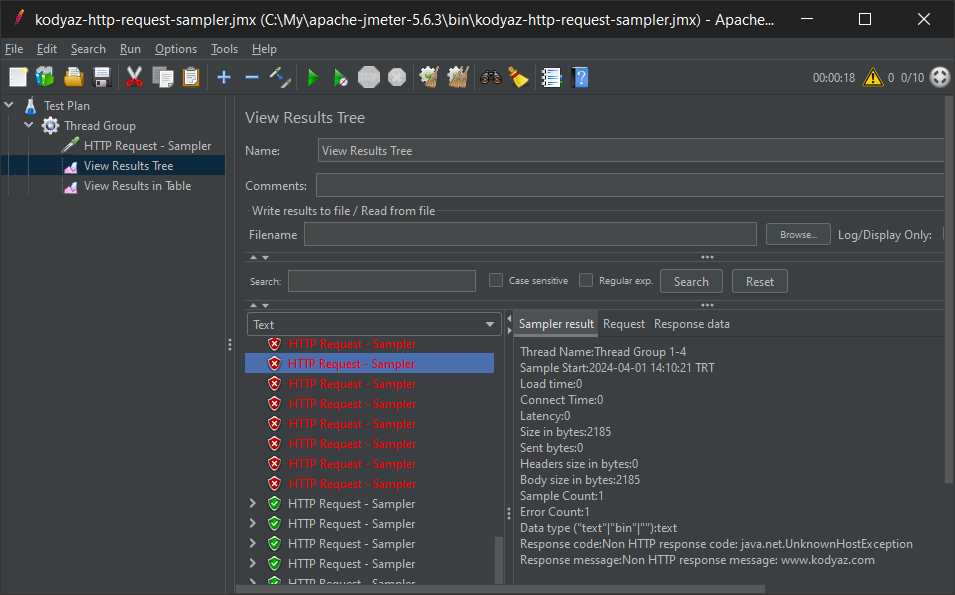
Task: Open the Help menu
Action: point(264,49)
